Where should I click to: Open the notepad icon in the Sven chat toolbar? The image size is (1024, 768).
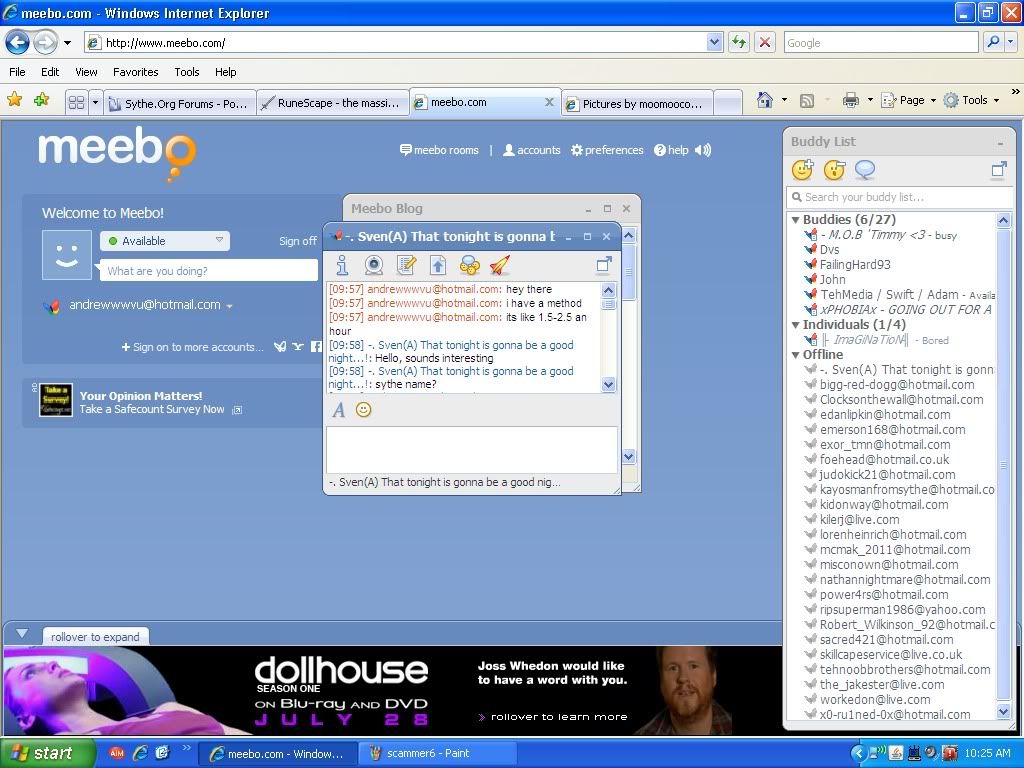[x=406, y=265]
